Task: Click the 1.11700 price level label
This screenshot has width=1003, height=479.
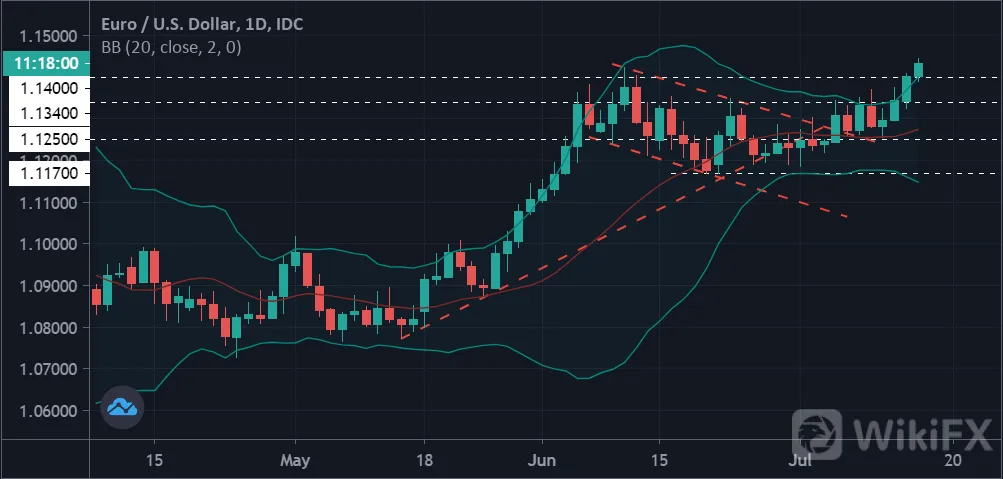Action: [47, 173]
